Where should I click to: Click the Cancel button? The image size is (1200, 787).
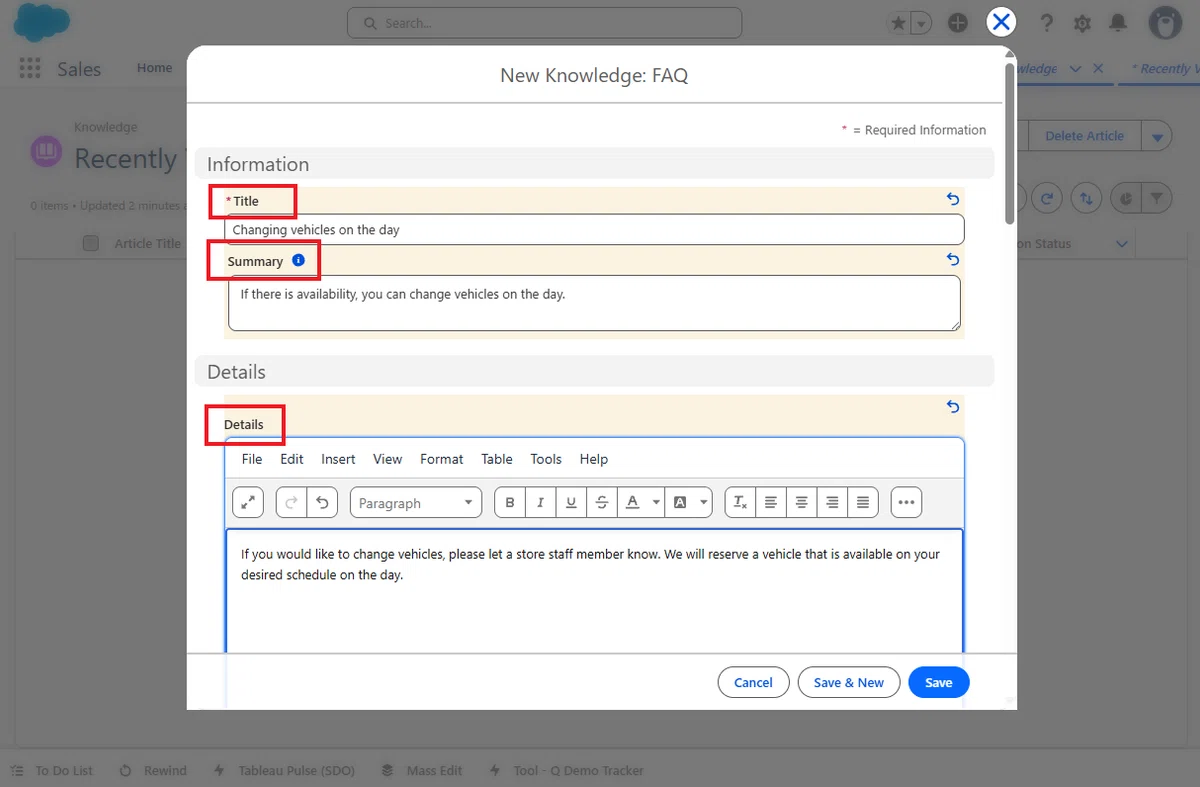coord(753,682)
